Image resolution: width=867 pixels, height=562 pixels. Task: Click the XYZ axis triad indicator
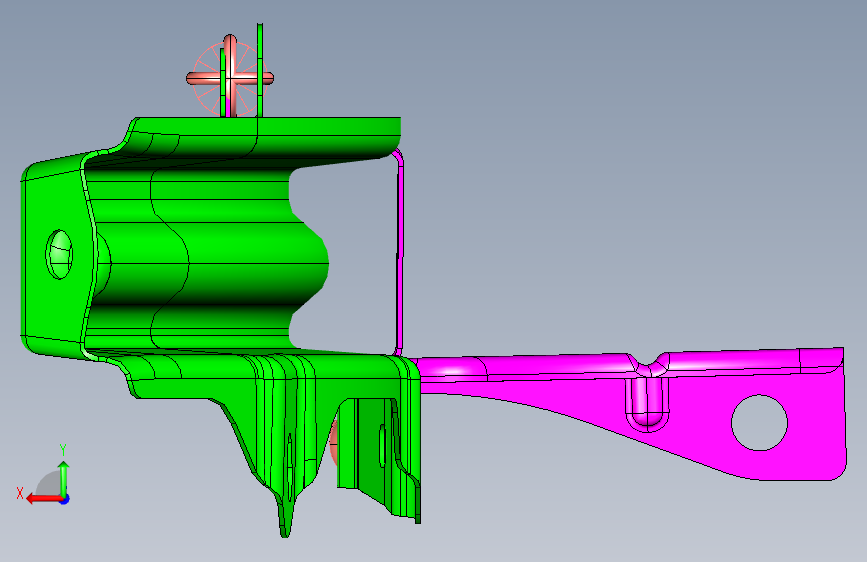pos(44,475)
